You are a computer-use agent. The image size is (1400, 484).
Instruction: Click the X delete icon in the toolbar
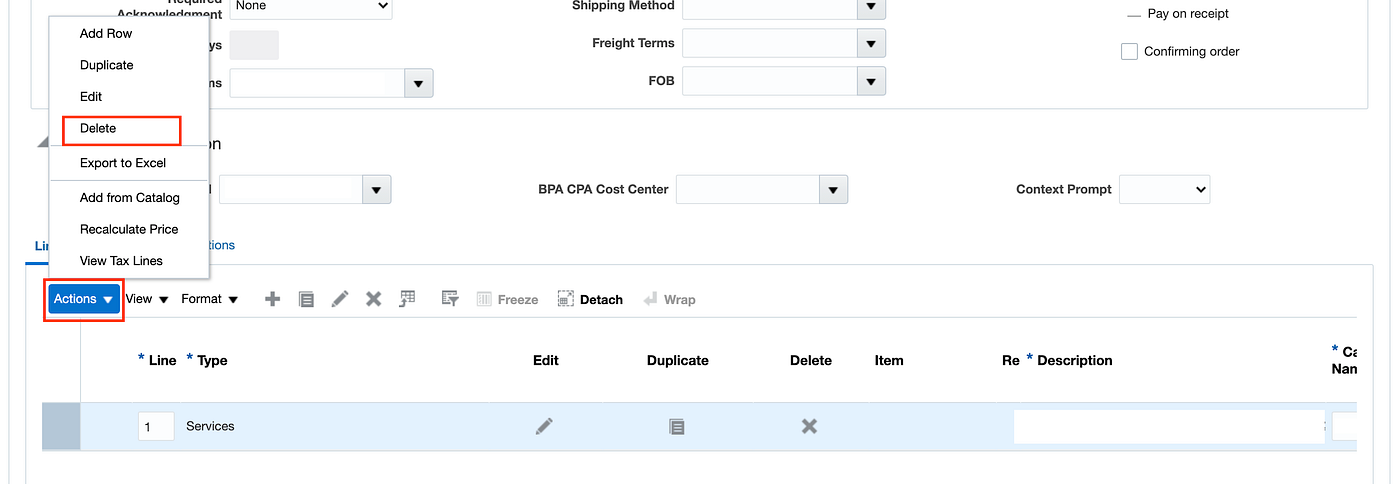(373, 299)
